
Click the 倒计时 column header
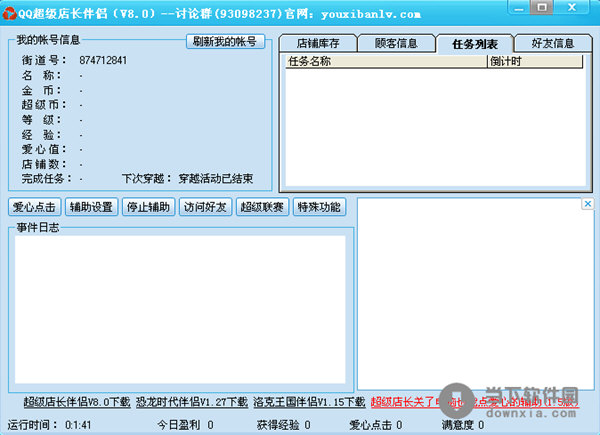[535, 62]
